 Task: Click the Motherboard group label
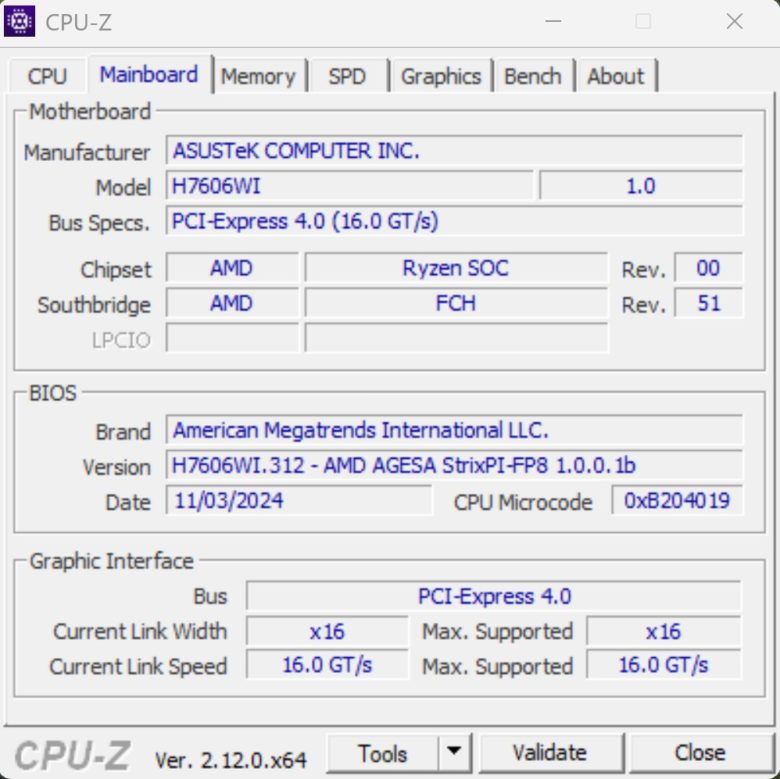[x=90, y=111]
